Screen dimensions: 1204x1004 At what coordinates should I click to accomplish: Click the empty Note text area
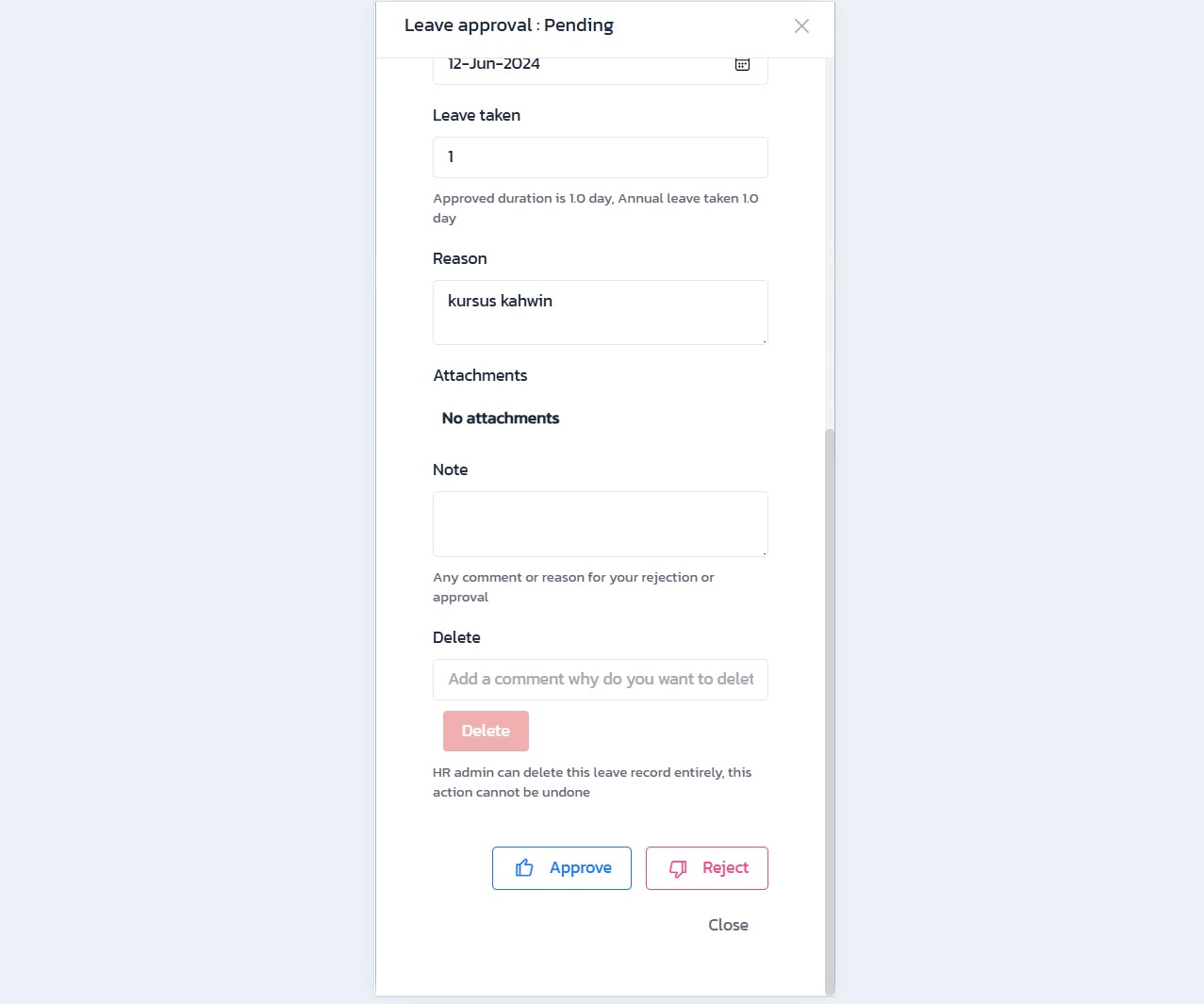pyautogui.click(x=600, y=523)
